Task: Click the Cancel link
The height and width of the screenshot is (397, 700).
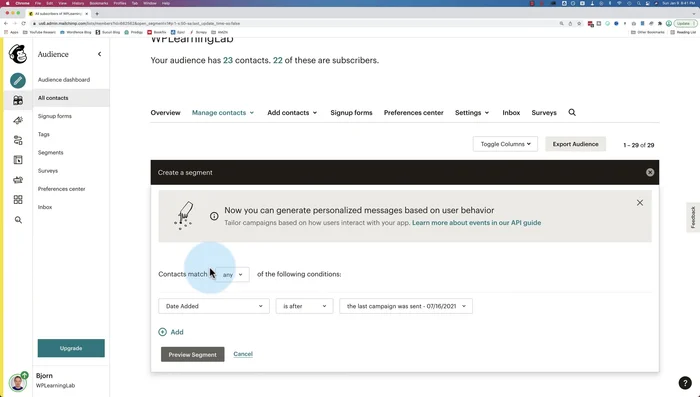Action: (243, 354)
